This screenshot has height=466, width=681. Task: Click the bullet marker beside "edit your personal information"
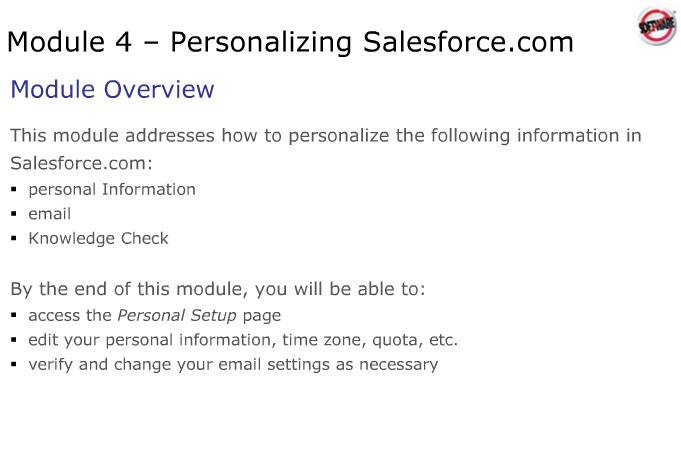15,340
